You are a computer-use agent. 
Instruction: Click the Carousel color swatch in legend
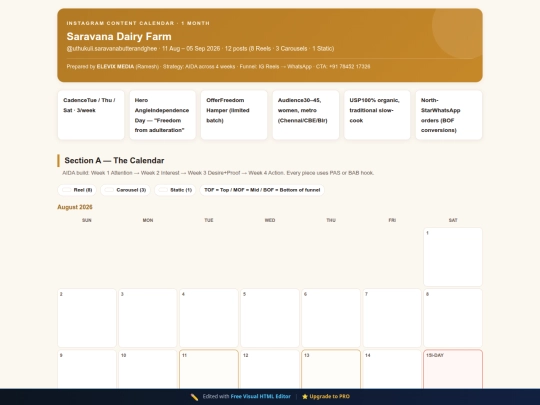tap(110, 190)
